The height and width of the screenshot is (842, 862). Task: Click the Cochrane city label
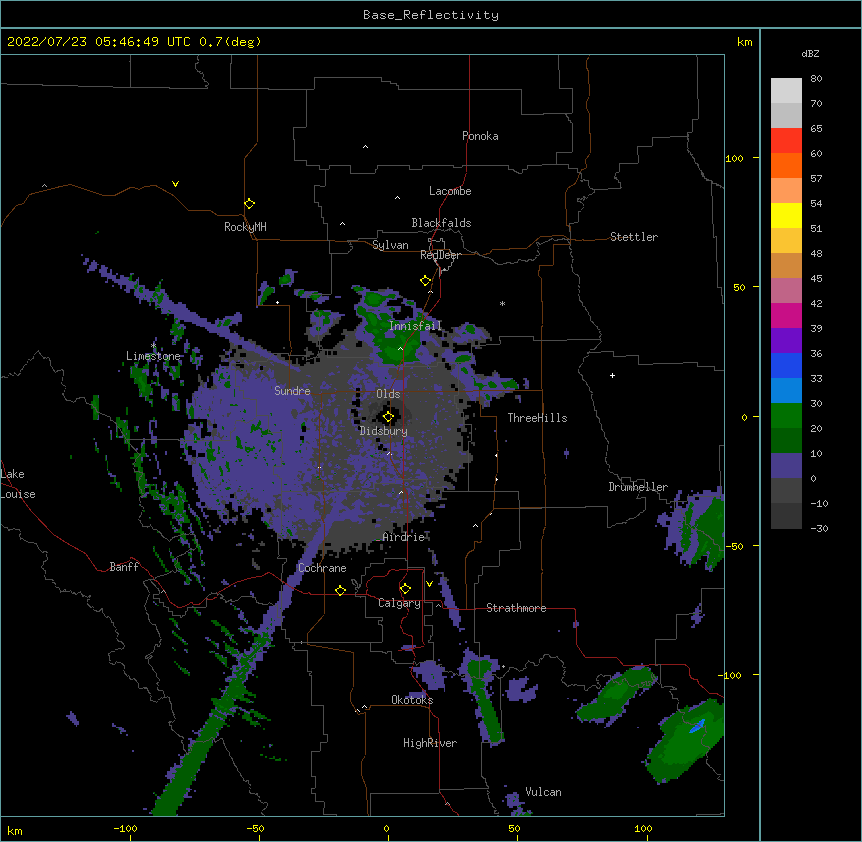tap(322, 568)
